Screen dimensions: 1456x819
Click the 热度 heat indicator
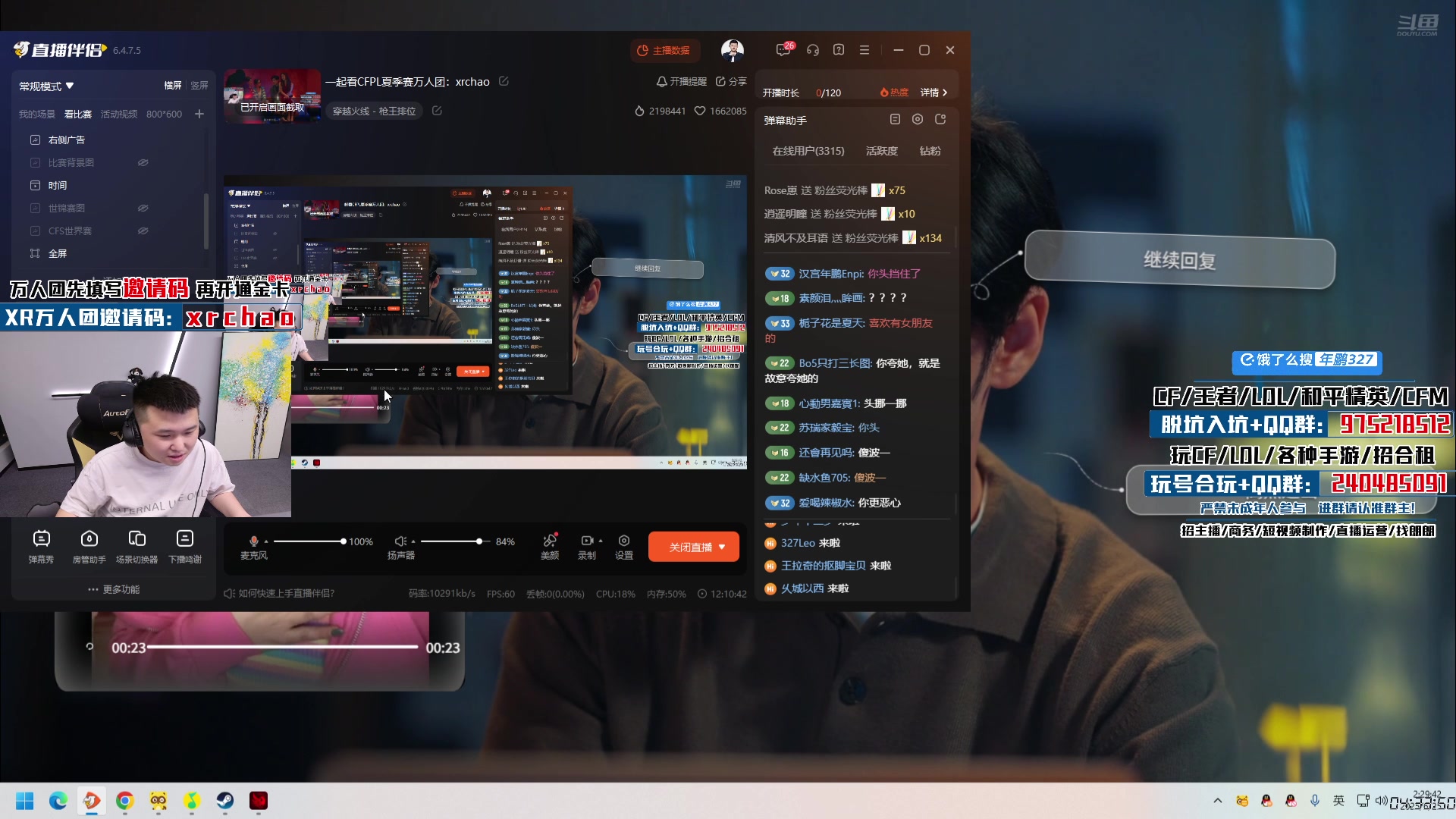click(894, 93)
